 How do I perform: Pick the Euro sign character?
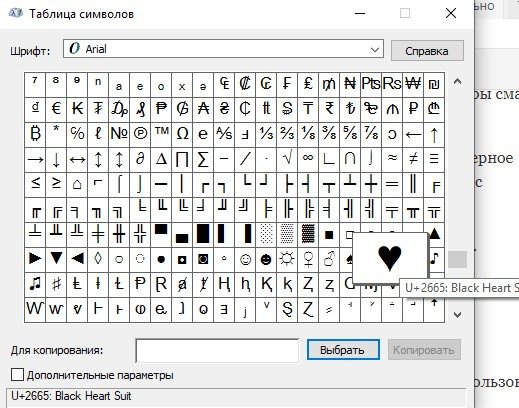pos(56,110)
